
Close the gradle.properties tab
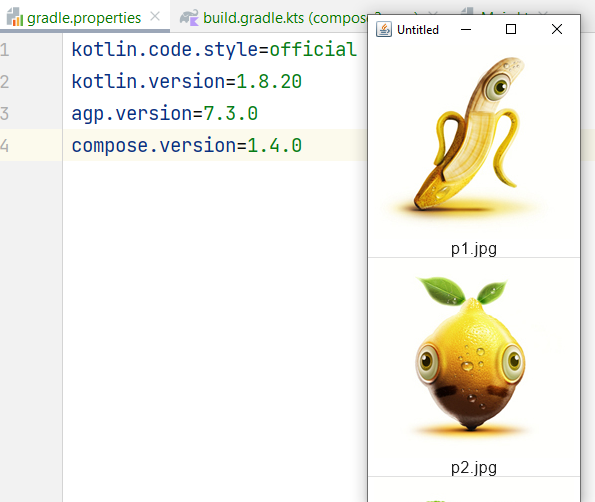pyautogui.click(x=155, y=16)
